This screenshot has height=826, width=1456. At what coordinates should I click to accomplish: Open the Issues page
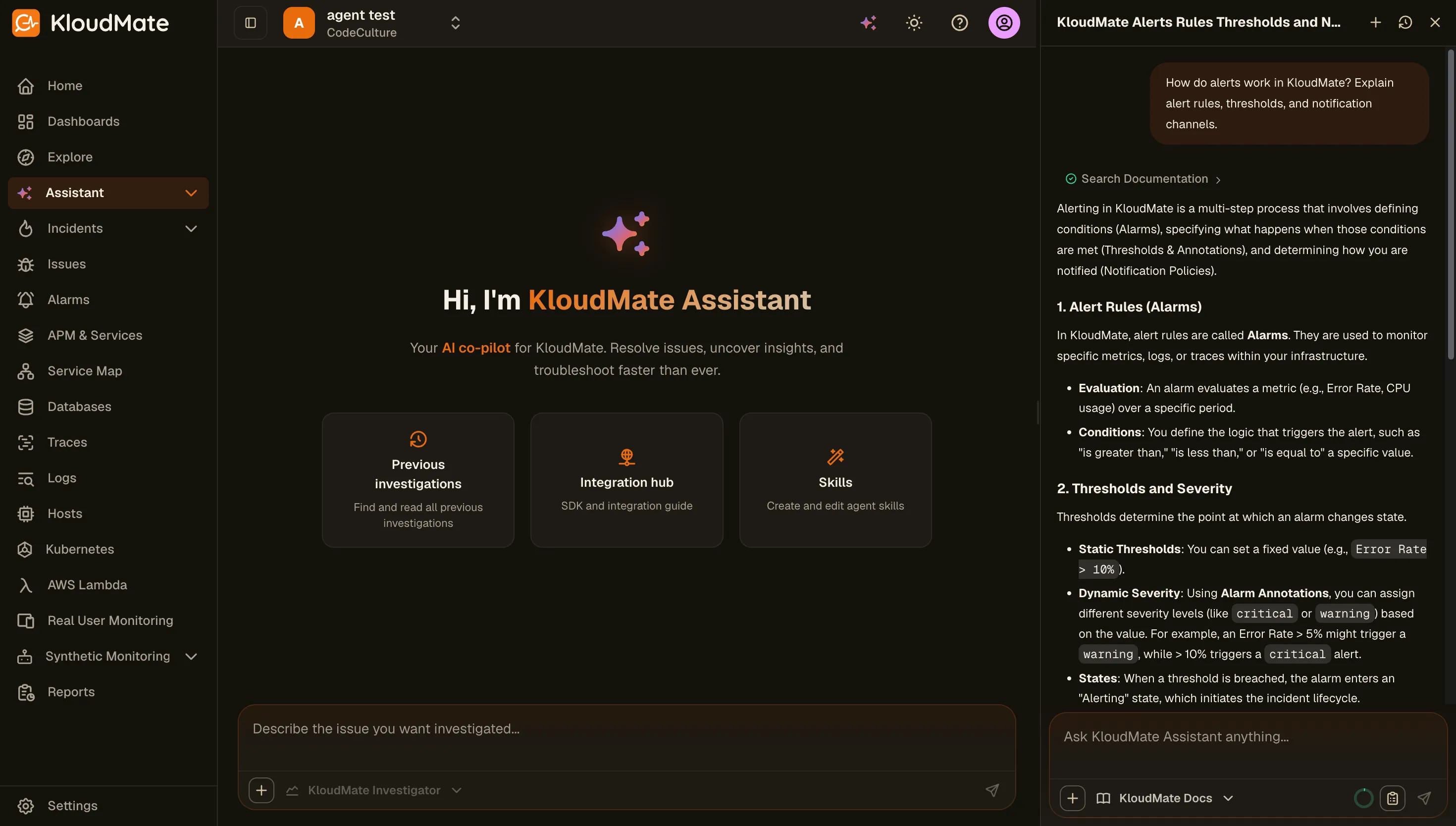point(108,264)
